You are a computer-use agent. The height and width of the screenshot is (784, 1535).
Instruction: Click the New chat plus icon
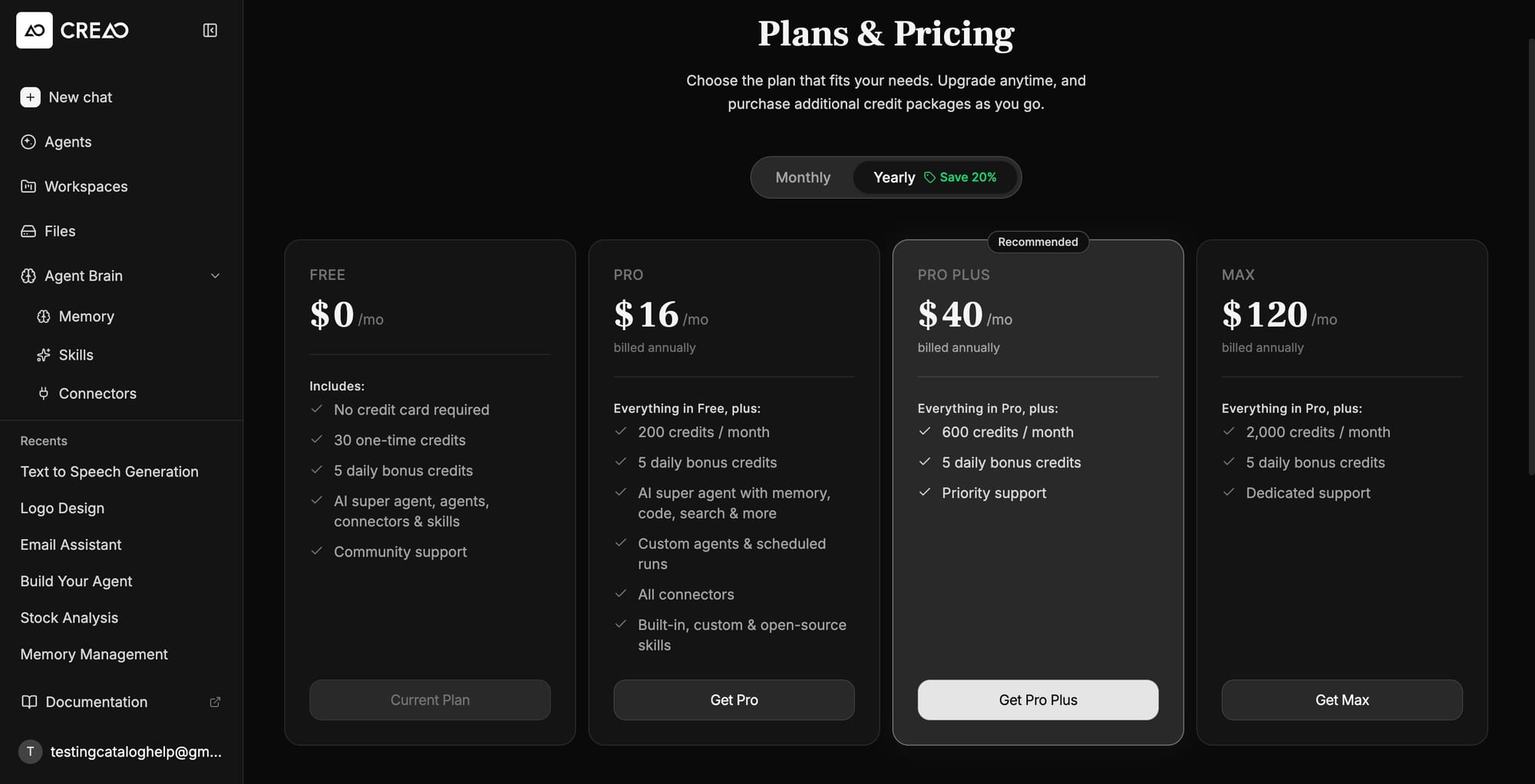click(30, 97)
